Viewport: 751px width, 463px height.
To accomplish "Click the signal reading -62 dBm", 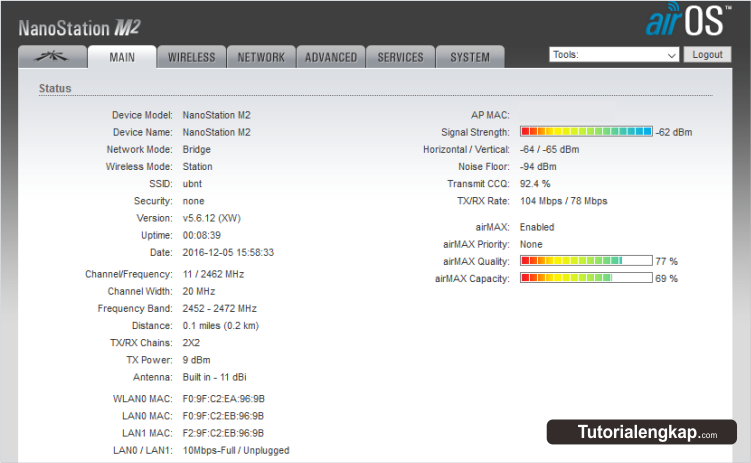I will (673, 132).
